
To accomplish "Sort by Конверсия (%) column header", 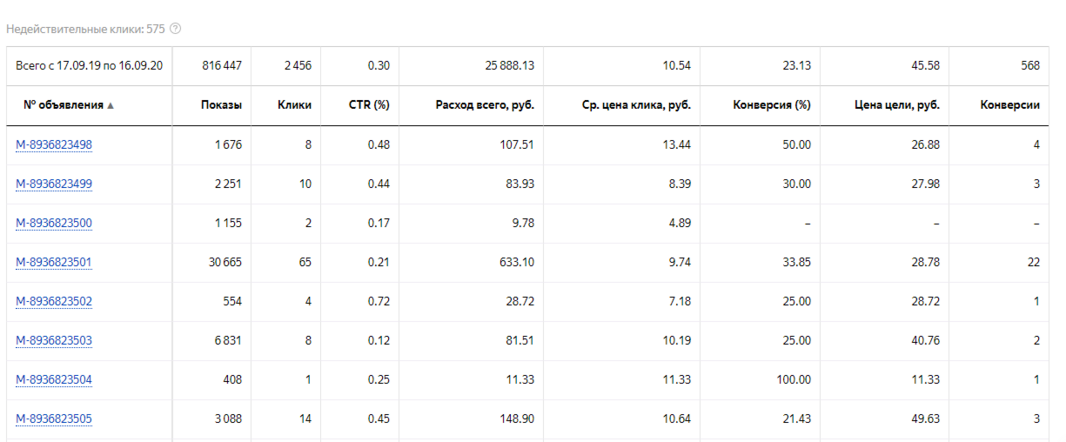I will click(x=771, y=105).
